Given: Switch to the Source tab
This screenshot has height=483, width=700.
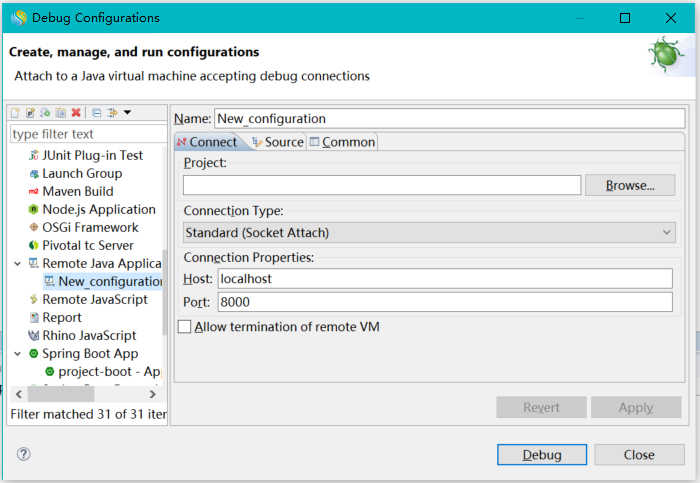Looking at the screenshot, I should [x=278, y=142].
